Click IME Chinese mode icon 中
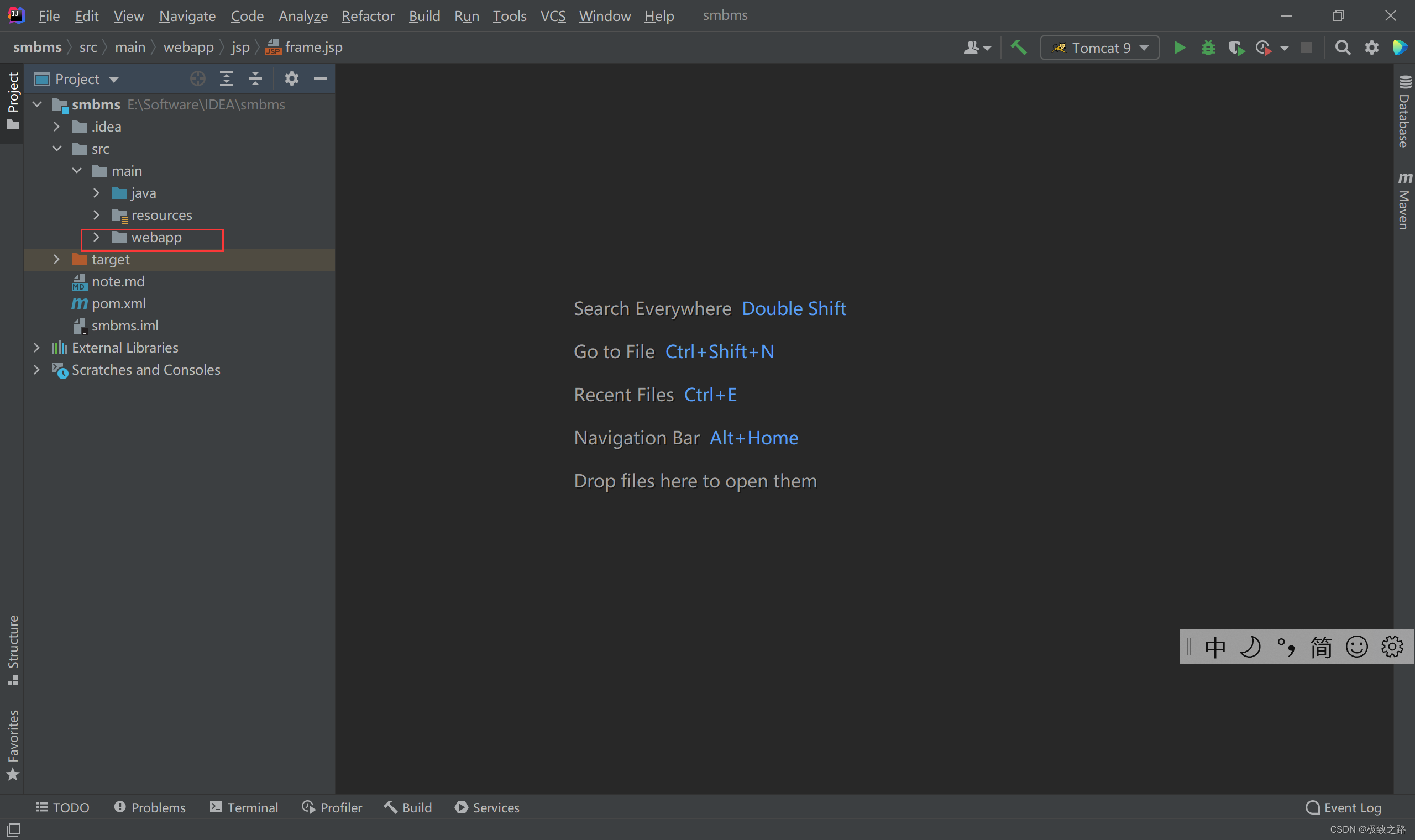The image size is (1415, 840). click(x=1215, y=647)
